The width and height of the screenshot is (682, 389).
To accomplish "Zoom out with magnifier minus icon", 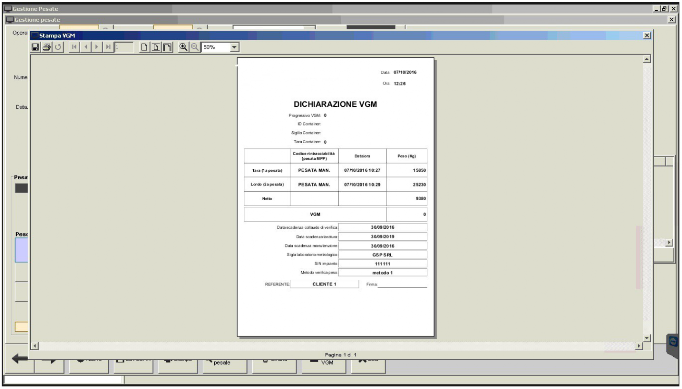I will (195, 47).
